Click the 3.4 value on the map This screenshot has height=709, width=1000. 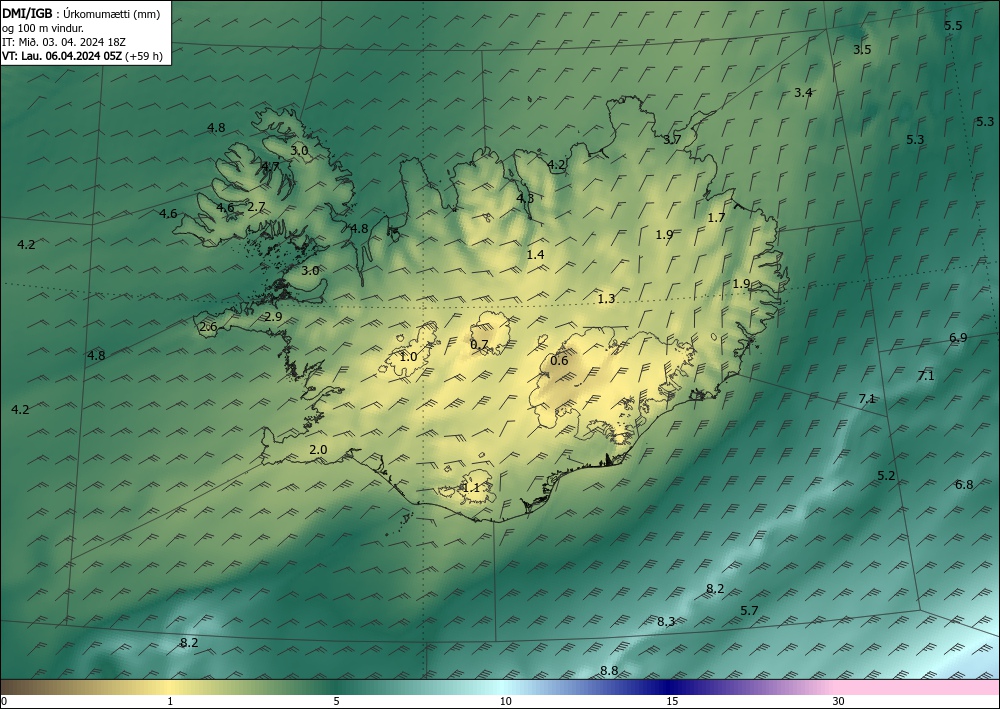pos(803,92)
